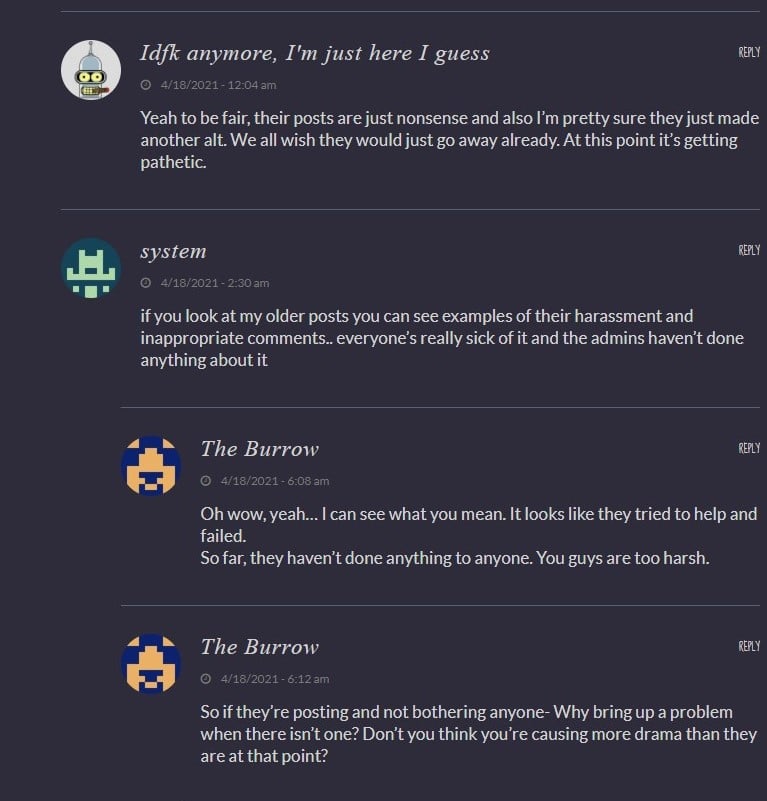Click the 4/18/2021 - 2:30 am timestamp
The width and height of the screenshot is (767, 801).
(x=214, y=283)
